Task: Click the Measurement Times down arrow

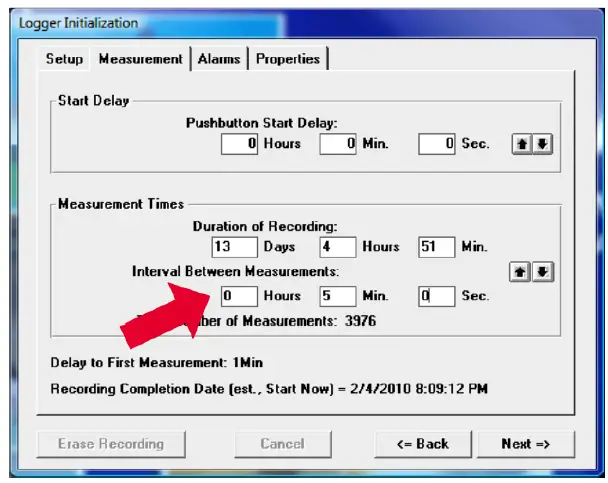Action: coord(543,272)
